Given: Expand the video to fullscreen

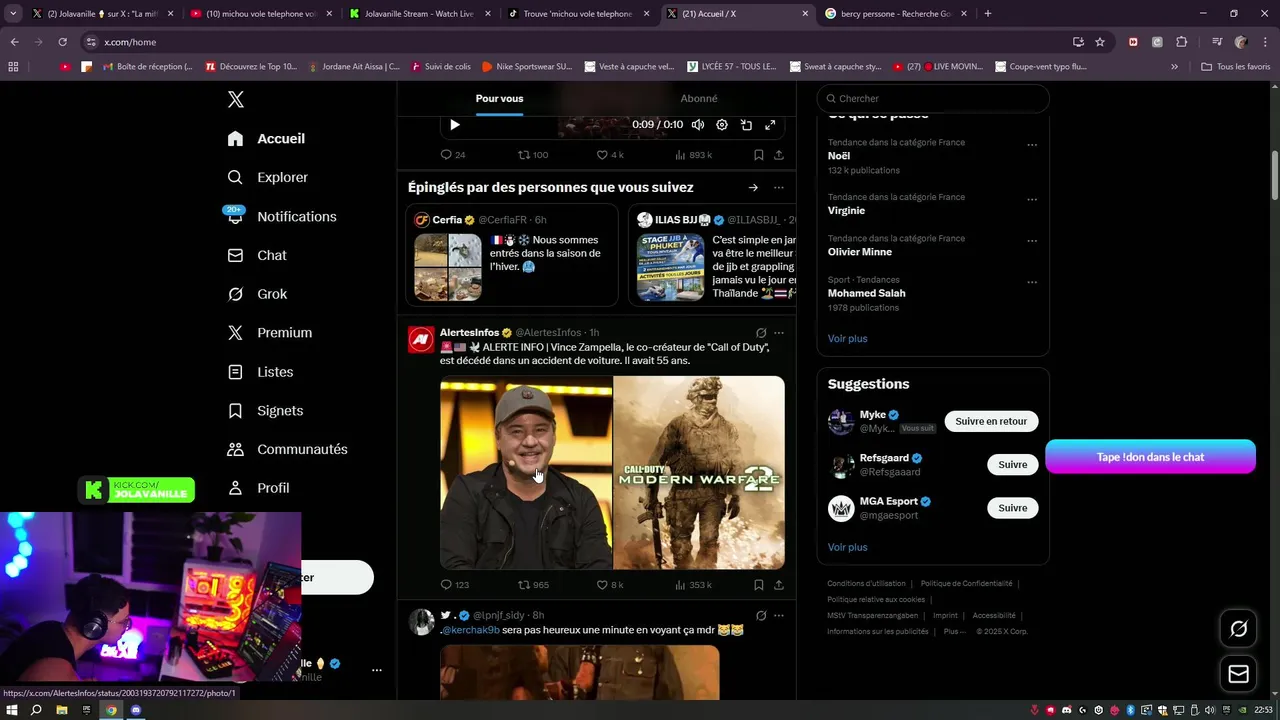Looking at the screenshot, I should [770, 125].
